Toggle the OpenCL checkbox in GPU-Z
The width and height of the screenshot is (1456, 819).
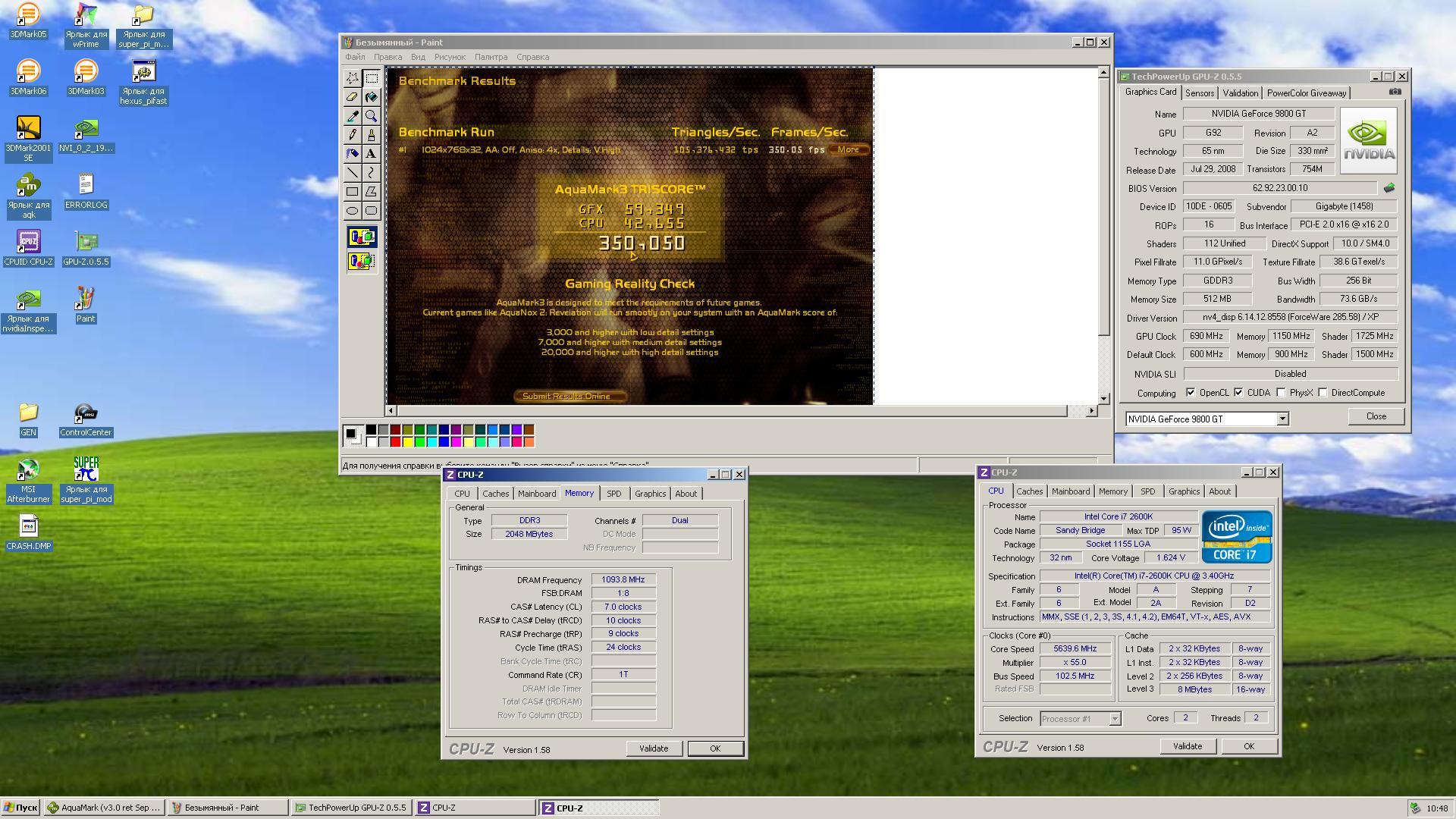[x=1191, y=393]
